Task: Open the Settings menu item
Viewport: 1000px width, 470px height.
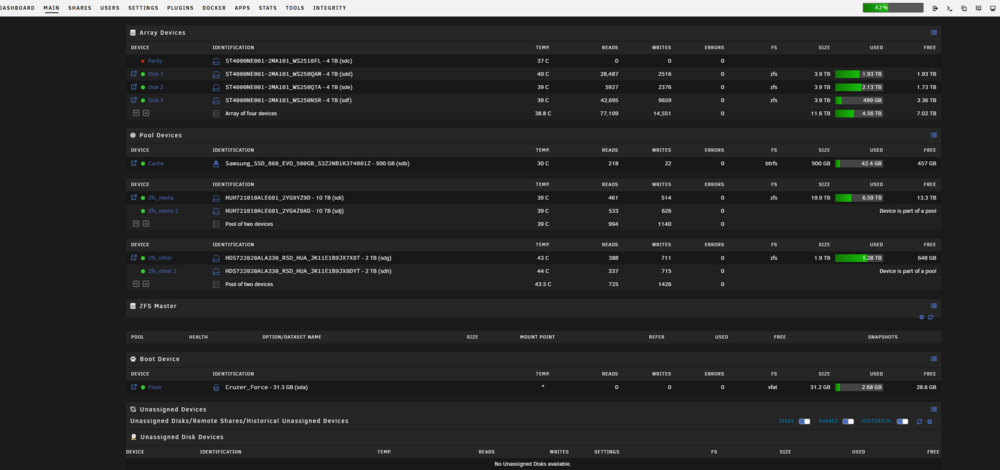Action: [143, 8]
